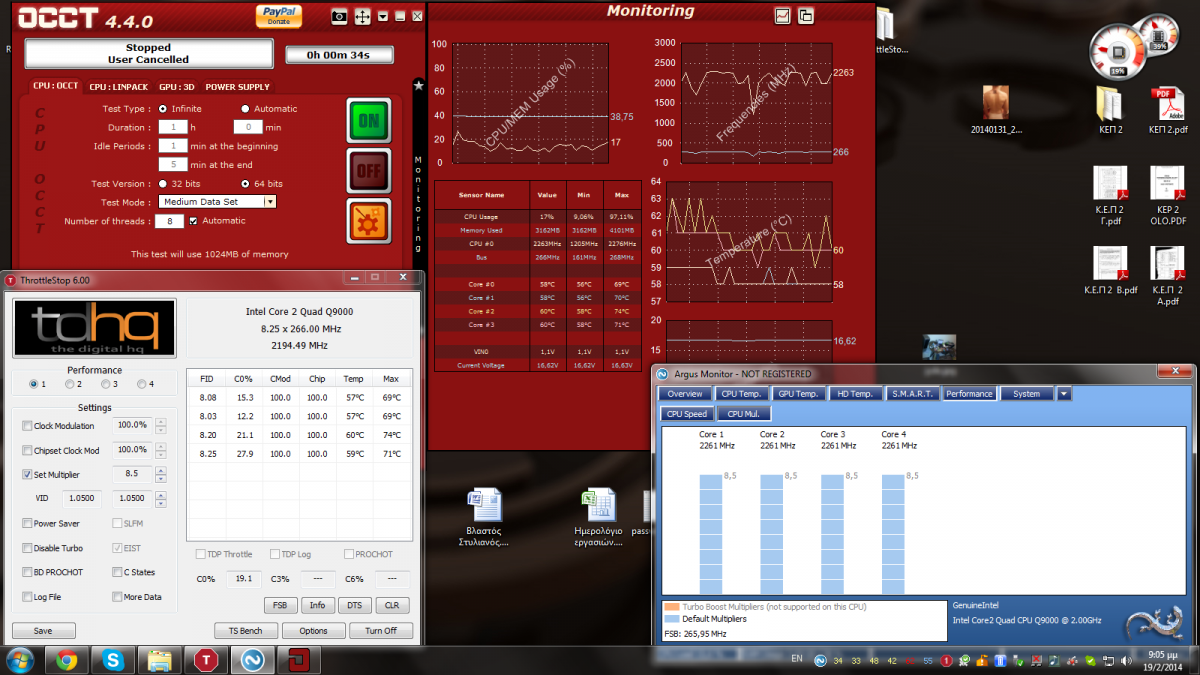1200x675 pixels.
Task: Select Infinite test type
Action: 163,109
